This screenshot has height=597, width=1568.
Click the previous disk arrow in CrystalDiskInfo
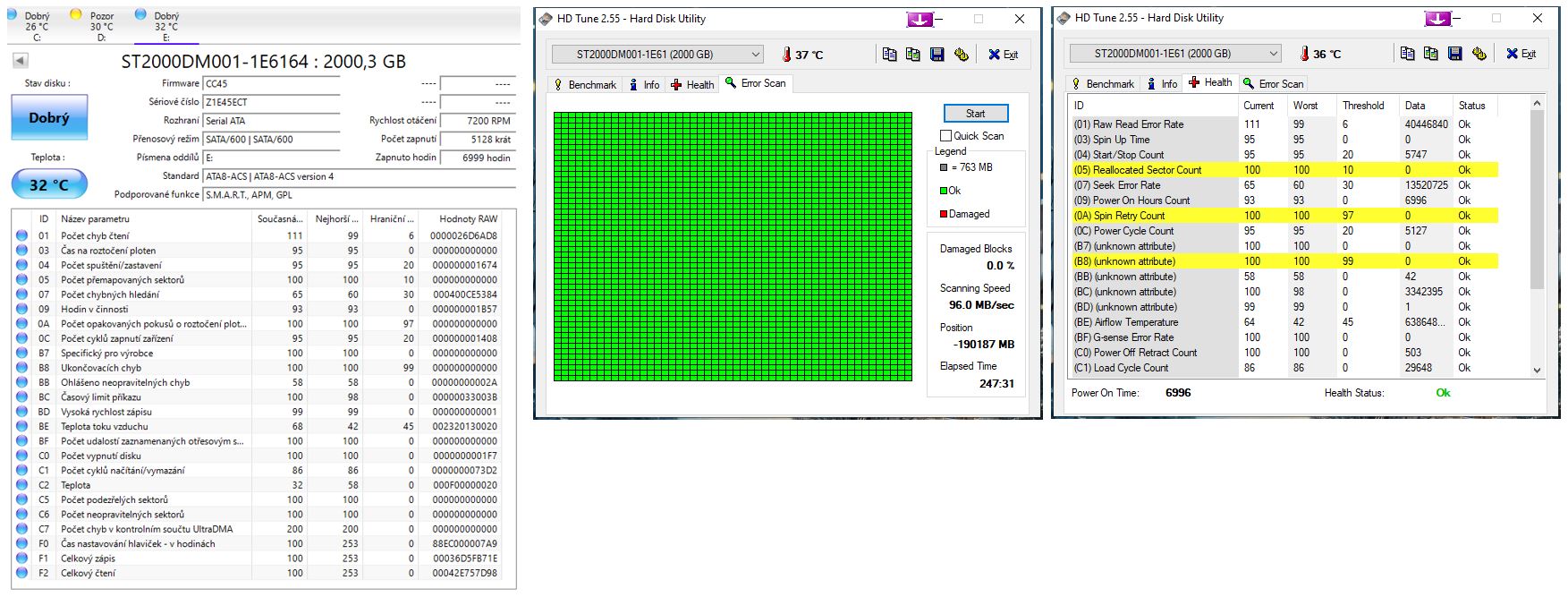(21, 61)
